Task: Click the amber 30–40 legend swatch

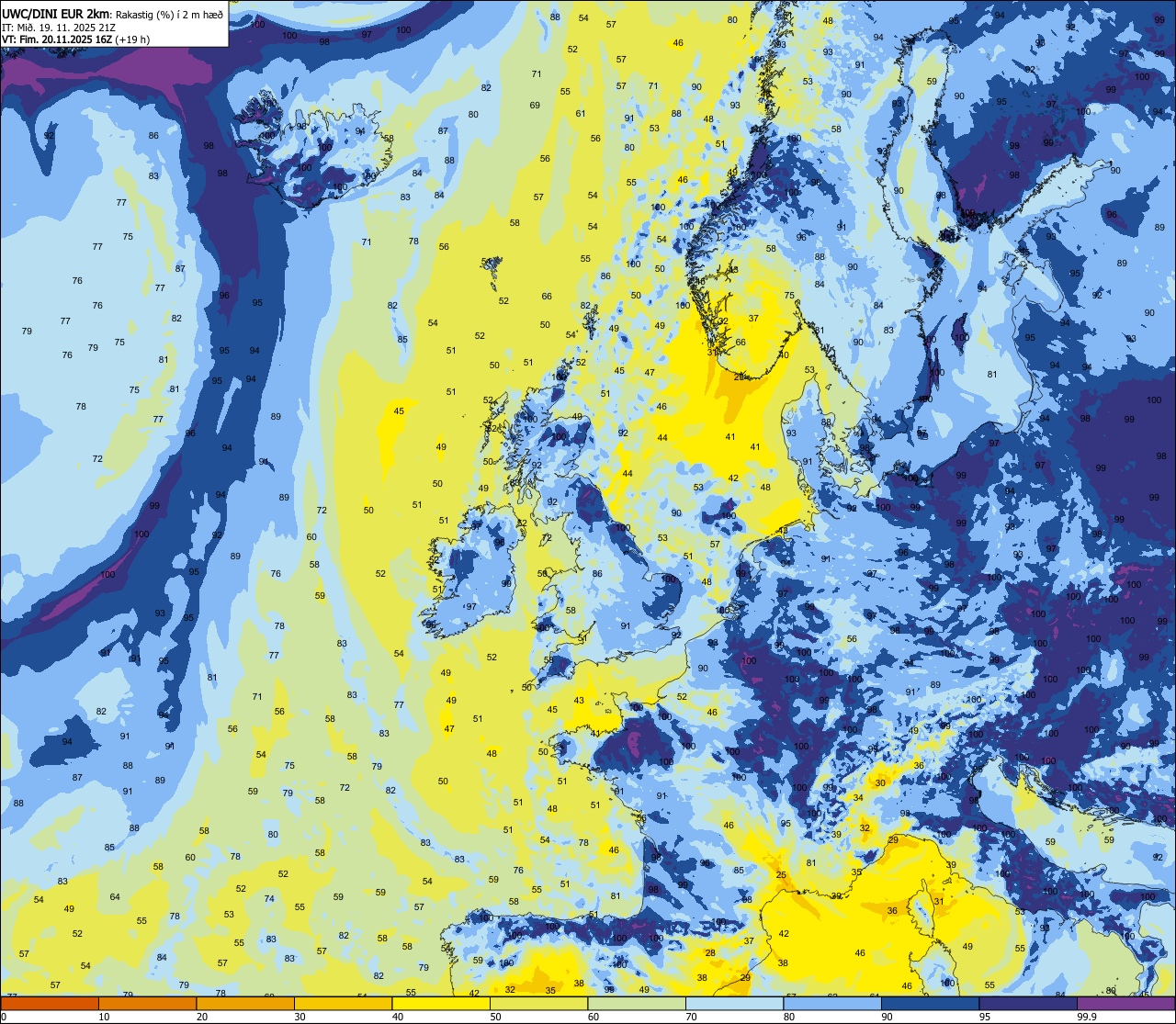Action: coord(343,1004)
